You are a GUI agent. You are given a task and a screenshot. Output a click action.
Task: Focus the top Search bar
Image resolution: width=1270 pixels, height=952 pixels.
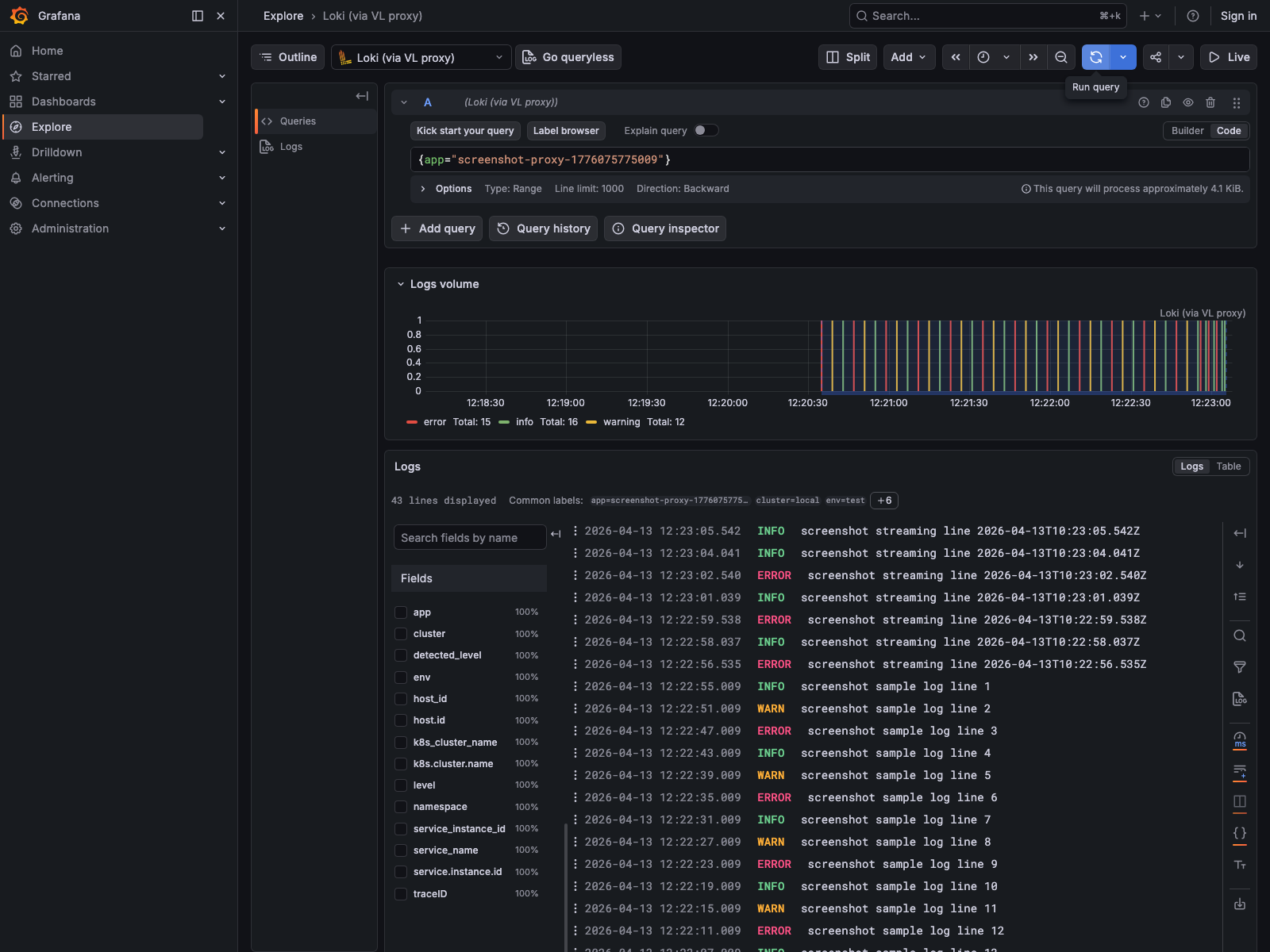coord(988,16)
